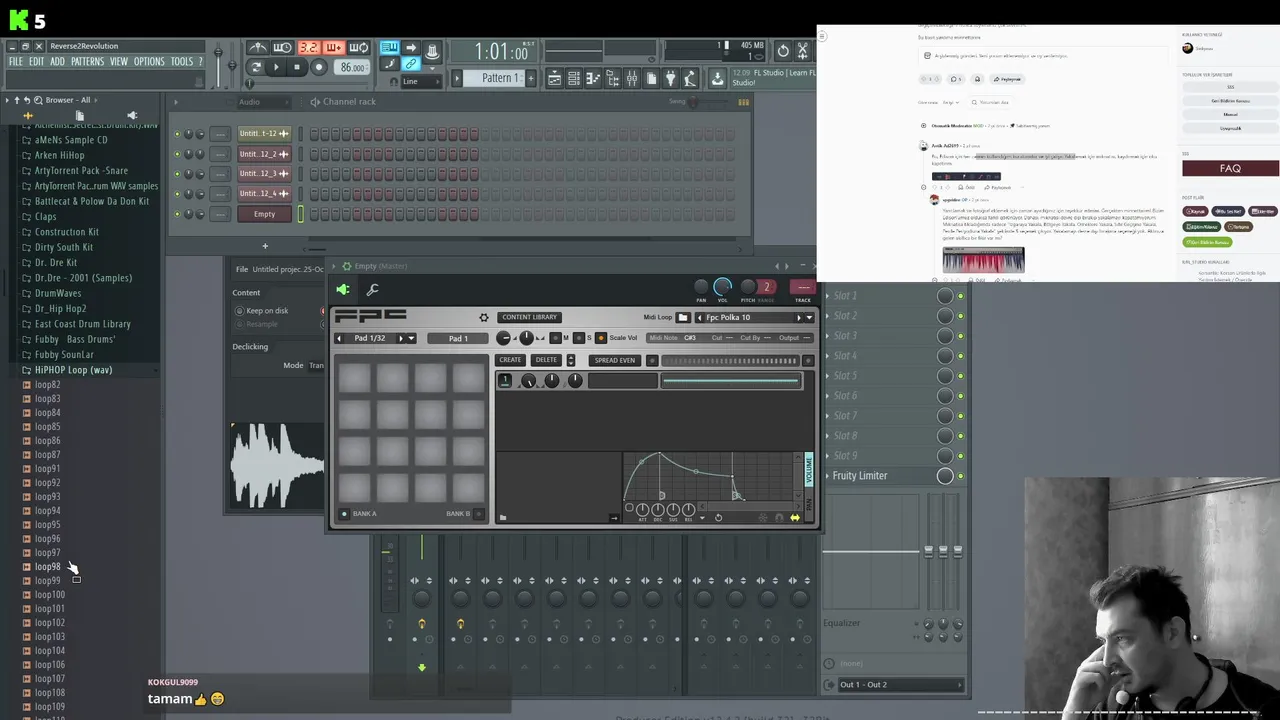Viewport: 1280px width, 720px height.
Task: Click the SPREAD EVEN button
Action: point(614,360)
